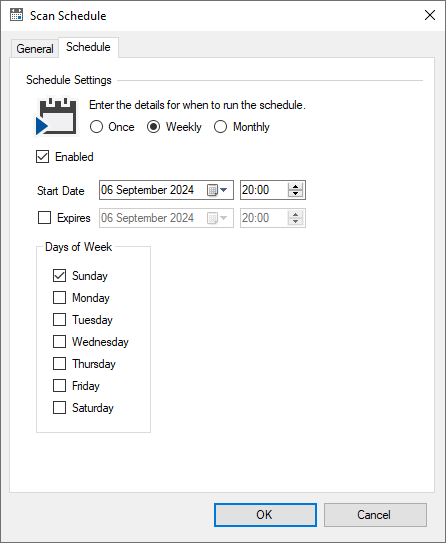Uncheck the Sunday checkbox
Image resolution: width=446 pixels, height=543 pixels.
60,276
